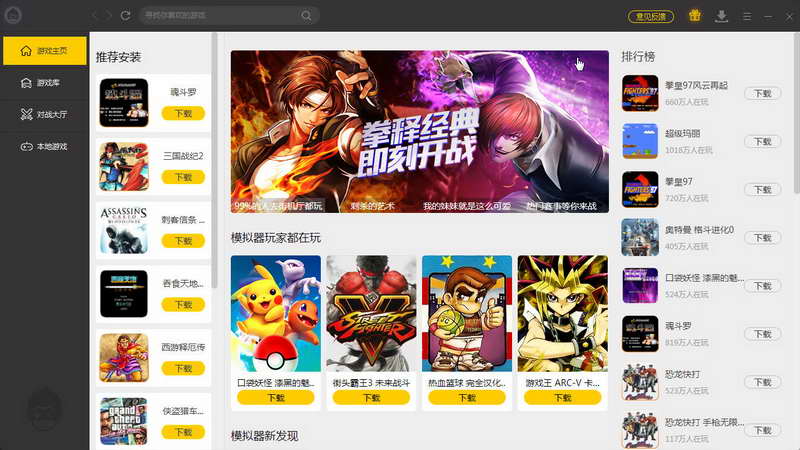This screenshot has height=450, width=800.
Task: Open the hamburger menu icon
Action: 747,16
